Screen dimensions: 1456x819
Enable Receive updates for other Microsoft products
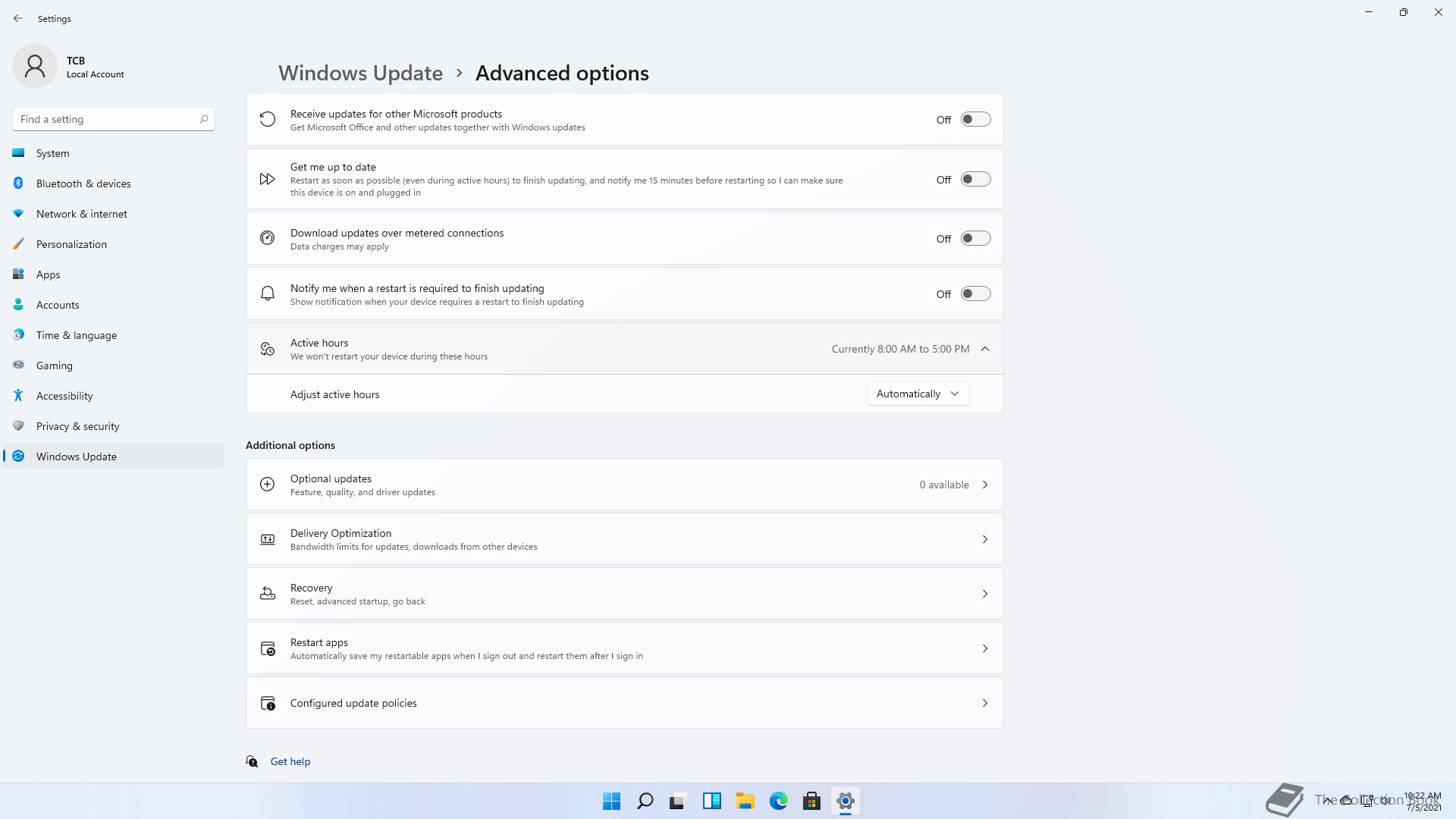(x=975, y=119)
